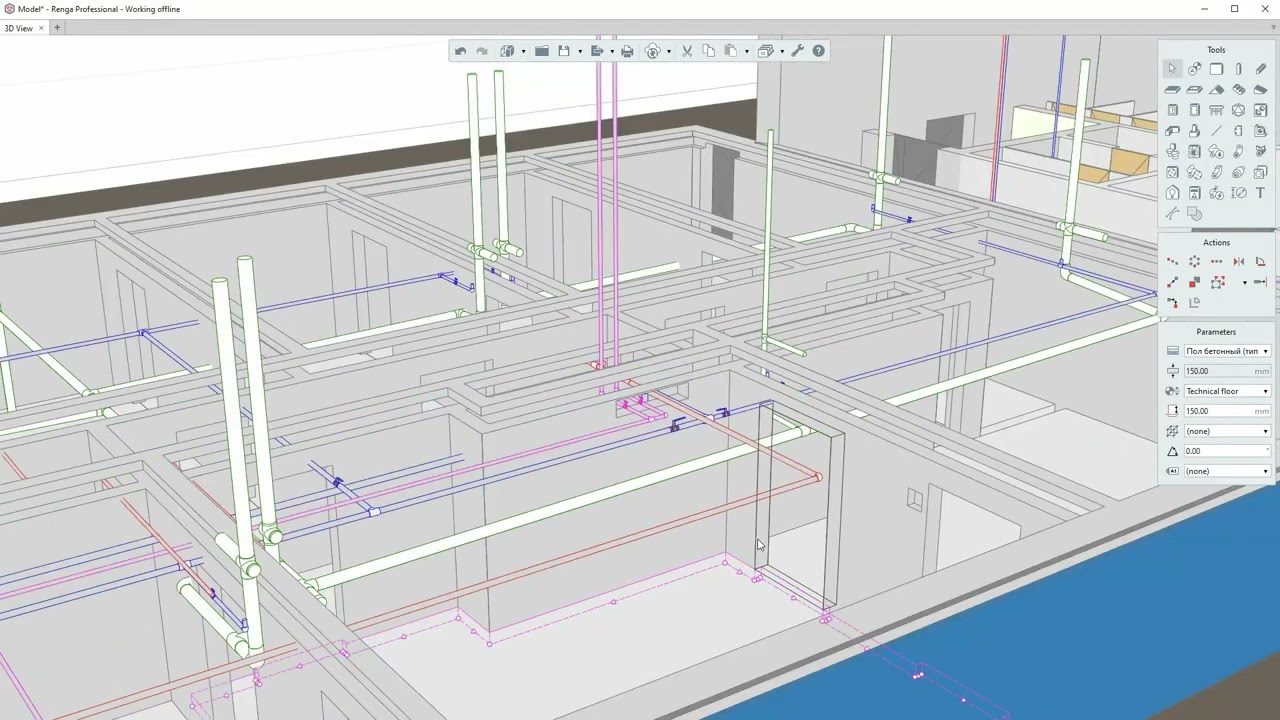Click the circular array action icon

click(1194, 261)
